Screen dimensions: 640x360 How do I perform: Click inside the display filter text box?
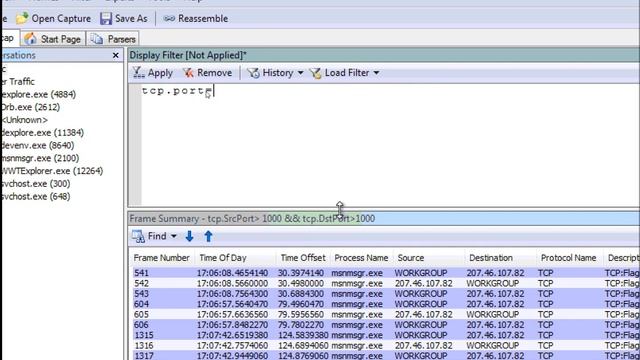[390, 145]
